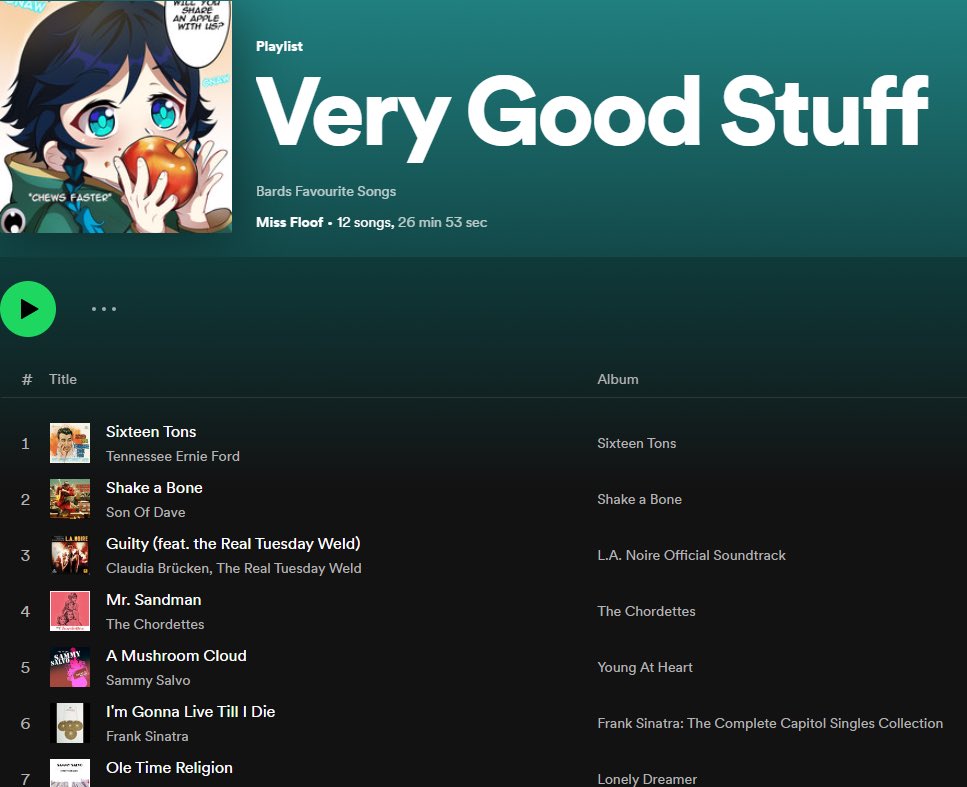Click the 12 songs count text
The height and width of the screenshot is (787, 967).
coord(365,222)
